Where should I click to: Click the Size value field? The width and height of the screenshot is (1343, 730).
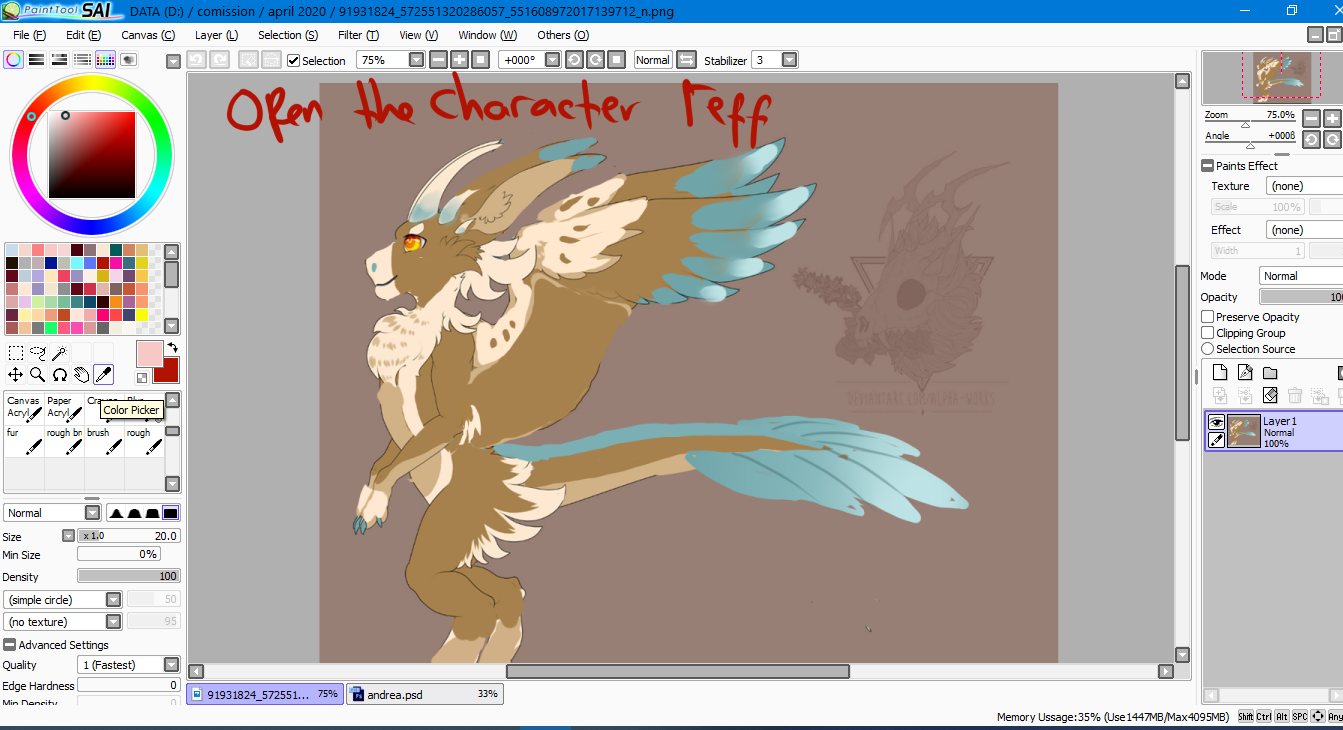(128, 536)
